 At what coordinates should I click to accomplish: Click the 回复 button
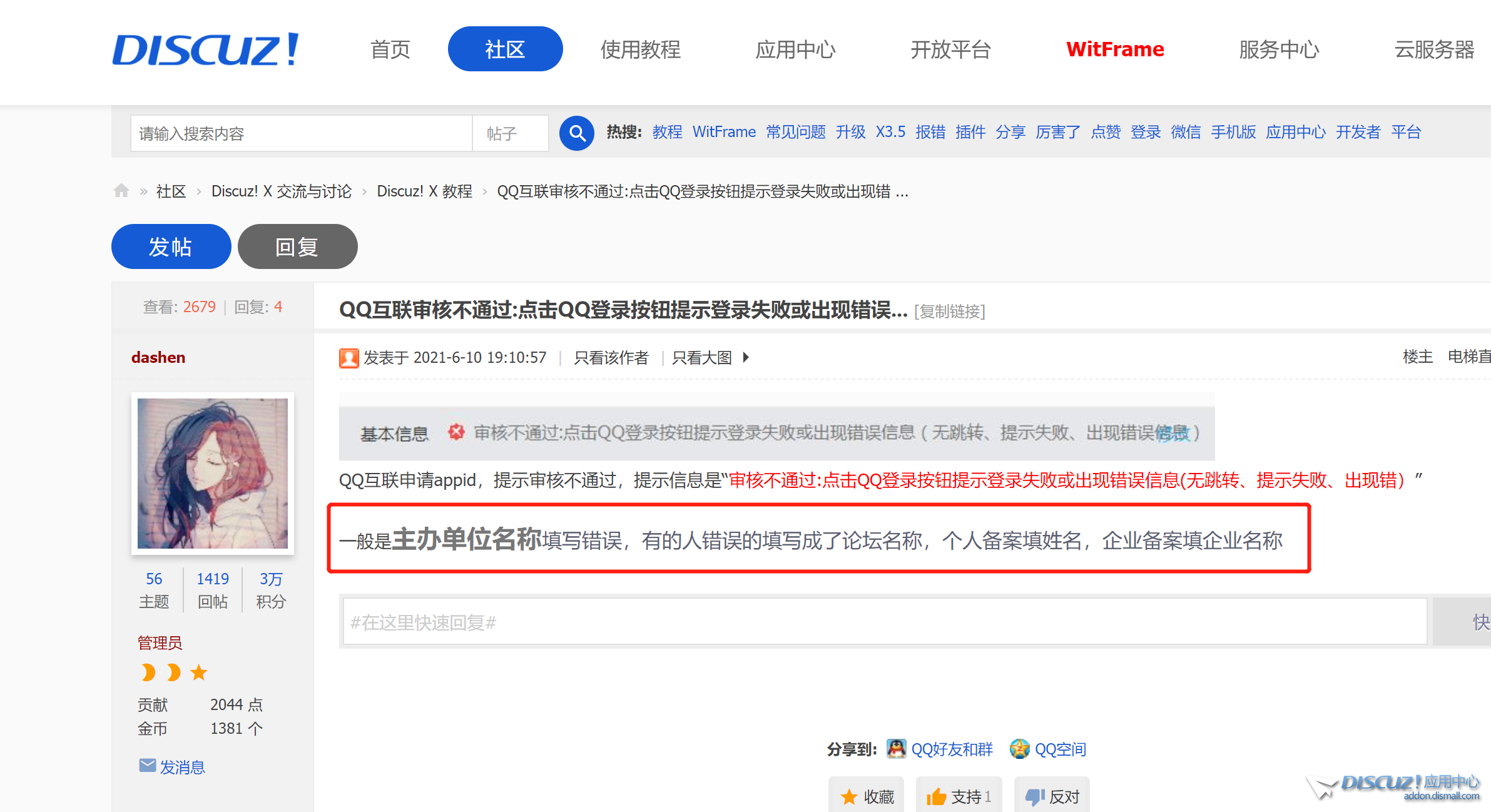point(297,246)
